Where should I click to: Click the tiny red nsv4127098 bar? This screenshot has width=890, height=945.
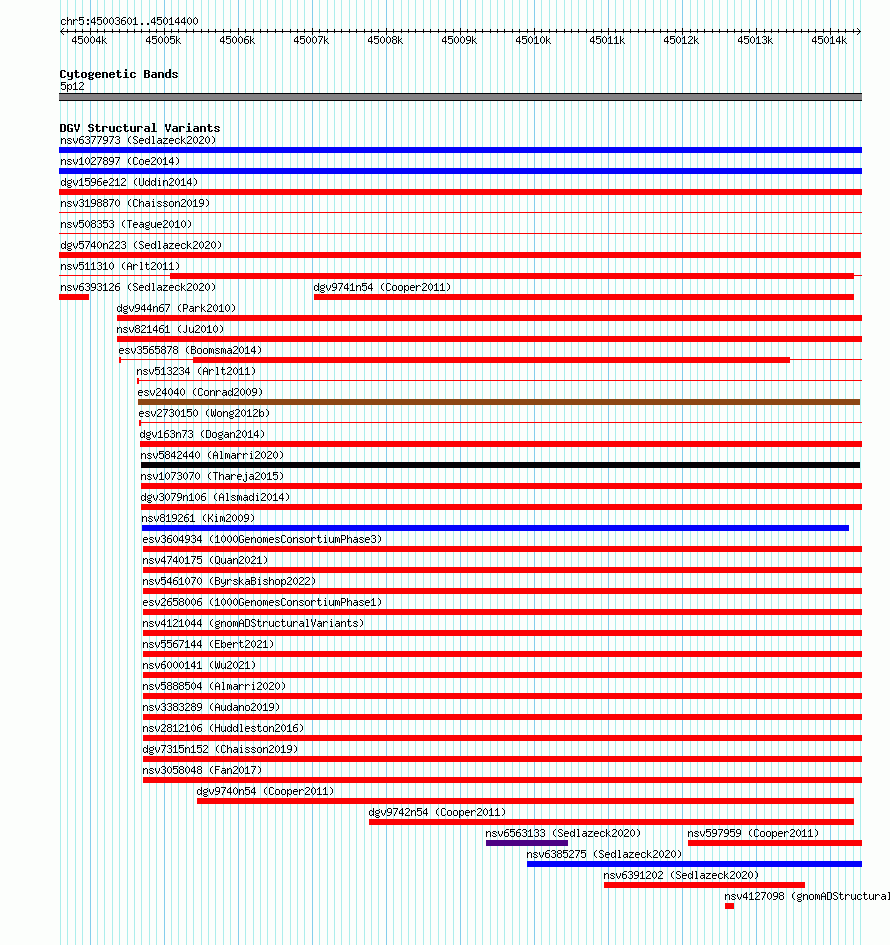pos(729,906)
